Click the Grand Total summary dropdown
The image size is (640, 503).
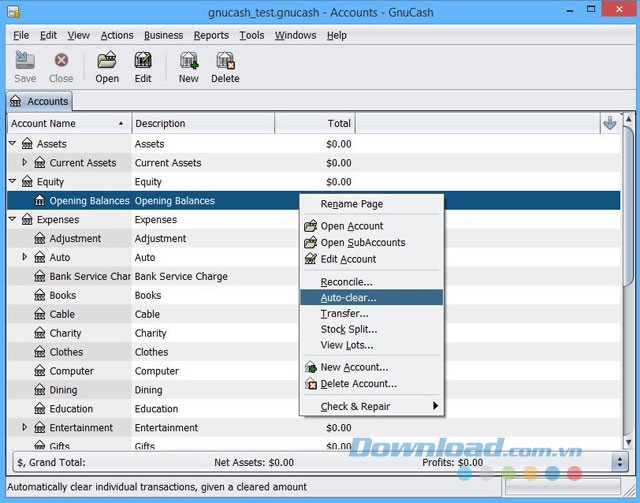[x=619, y=462]
